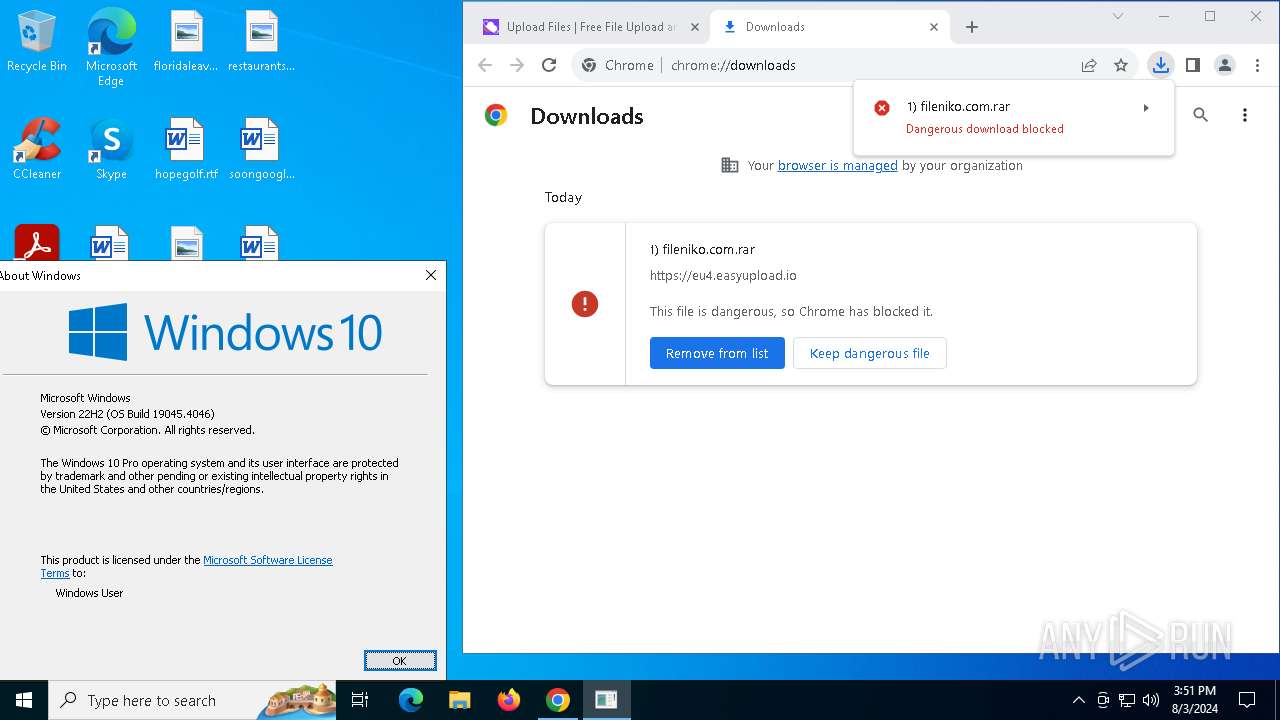The image size is (1280, 720).
Task: Select the restaurants... image file on desktop
Action: (261, 41)
